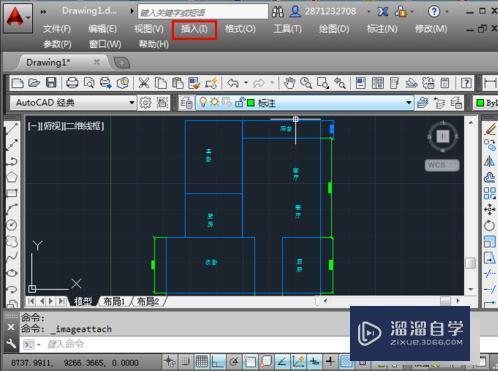Click the Paste clipboard icon
This screenshot has height=371, width=498.
coord(178,83)
